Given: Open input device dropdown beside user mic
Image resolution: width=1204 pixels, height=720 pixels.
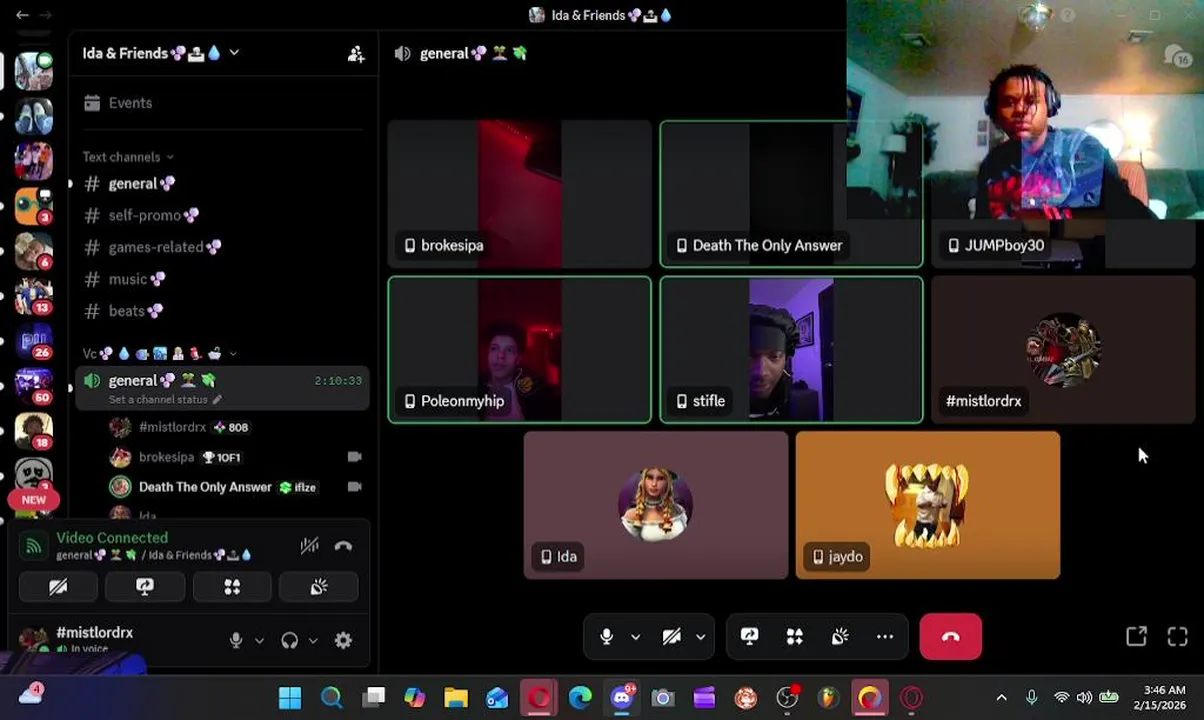Looking at the screenshot, I should pyautogui.click(x=259, y=641).
